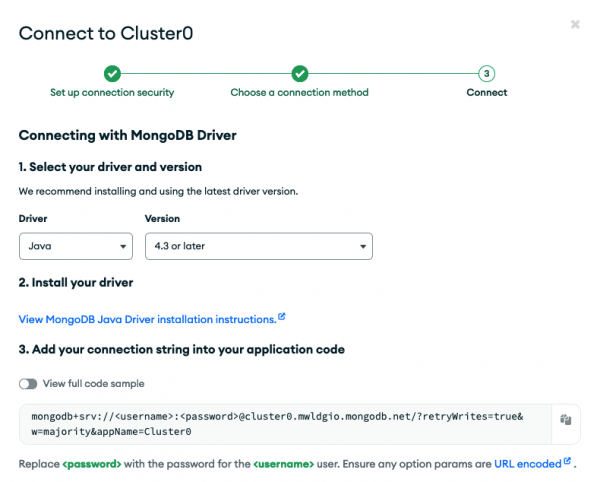Open the Version dropdown showing 4.3 or later
Screen dimensions: 600x482
pos(258,246)
